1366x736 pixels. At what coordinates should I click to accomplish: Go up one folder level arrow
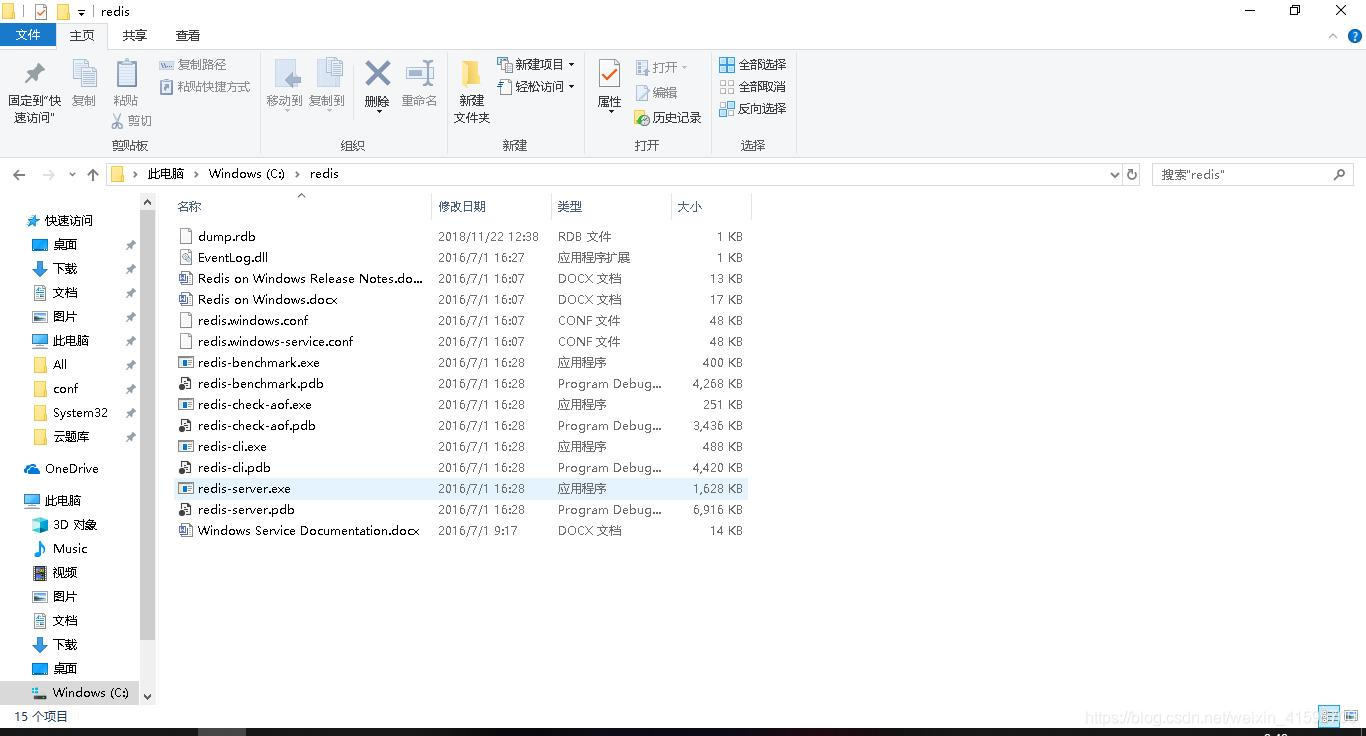coord(93,174)
